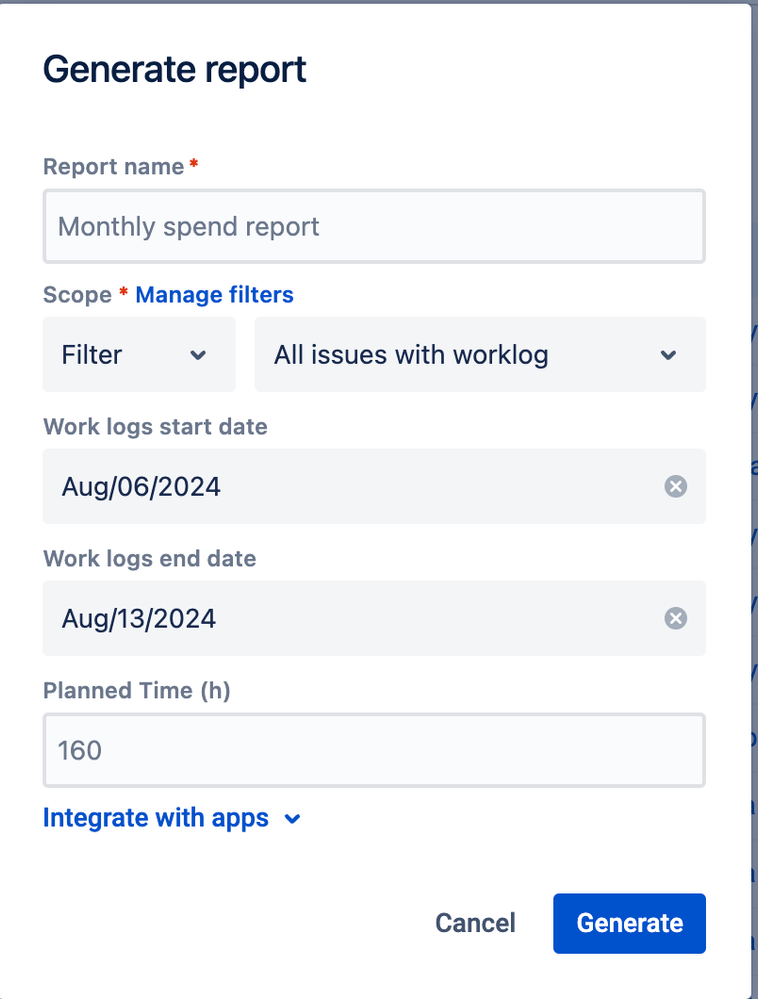
Task: Click the chevron in All issues with worklog
Action: 668,356
